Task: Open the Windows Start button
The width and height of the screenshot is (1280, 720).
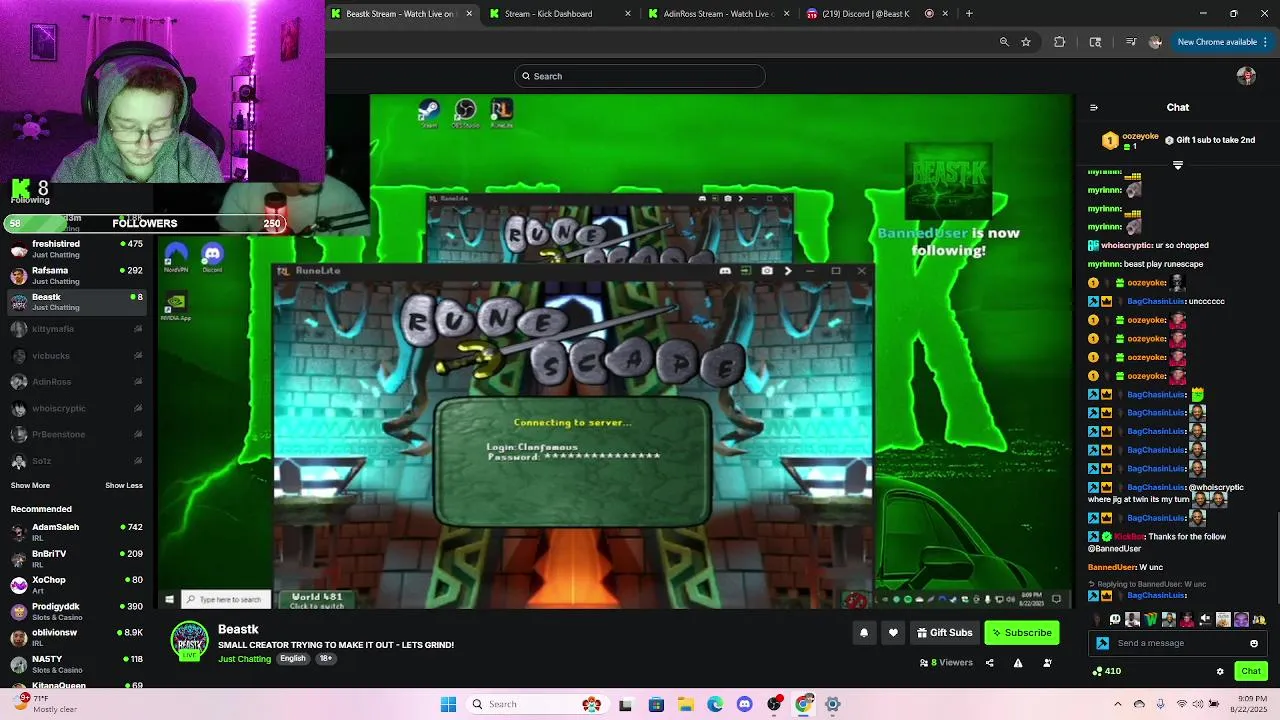Action: click(448, 704)
